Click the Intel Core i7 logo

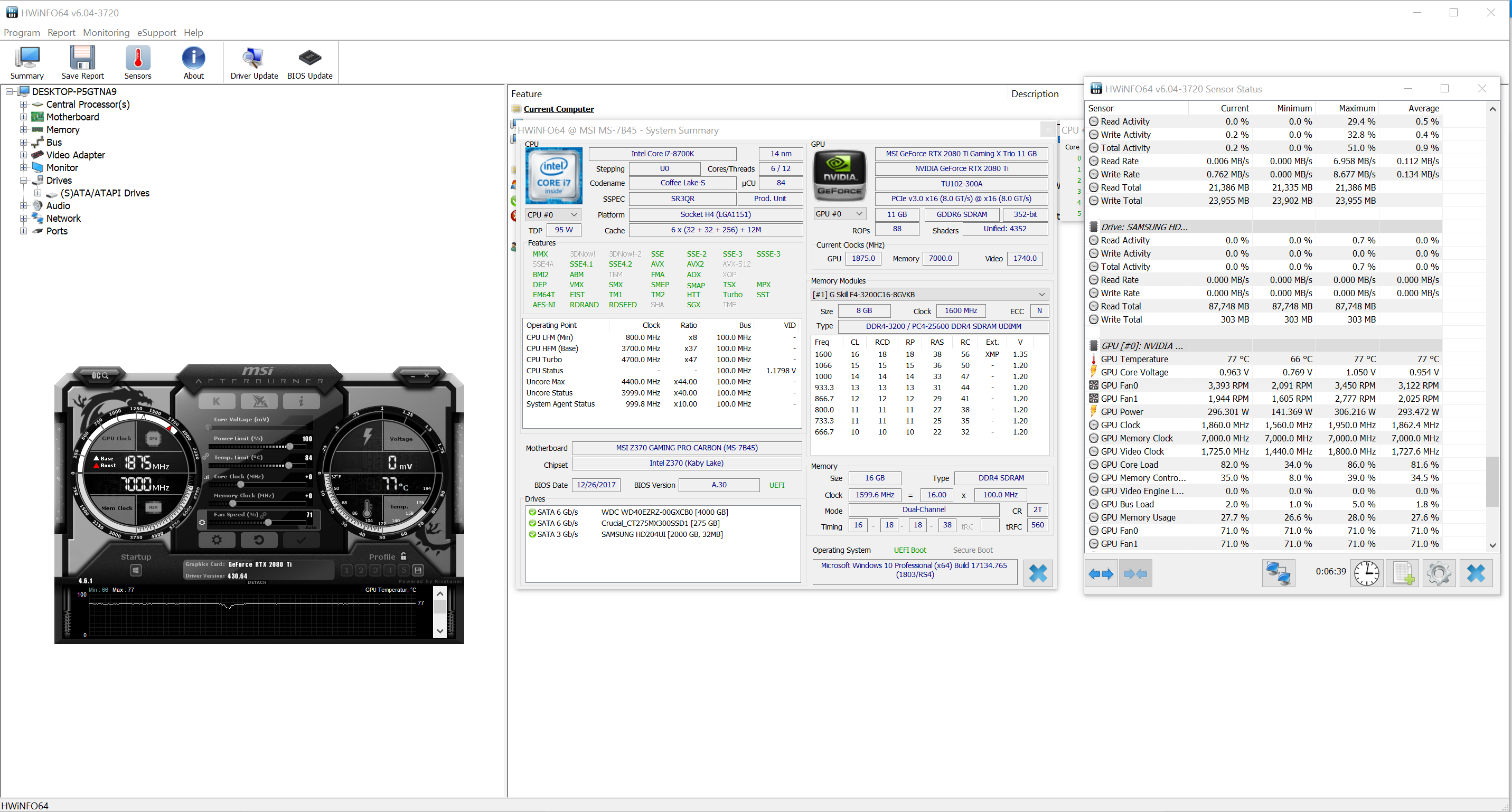tap(553, 176)
